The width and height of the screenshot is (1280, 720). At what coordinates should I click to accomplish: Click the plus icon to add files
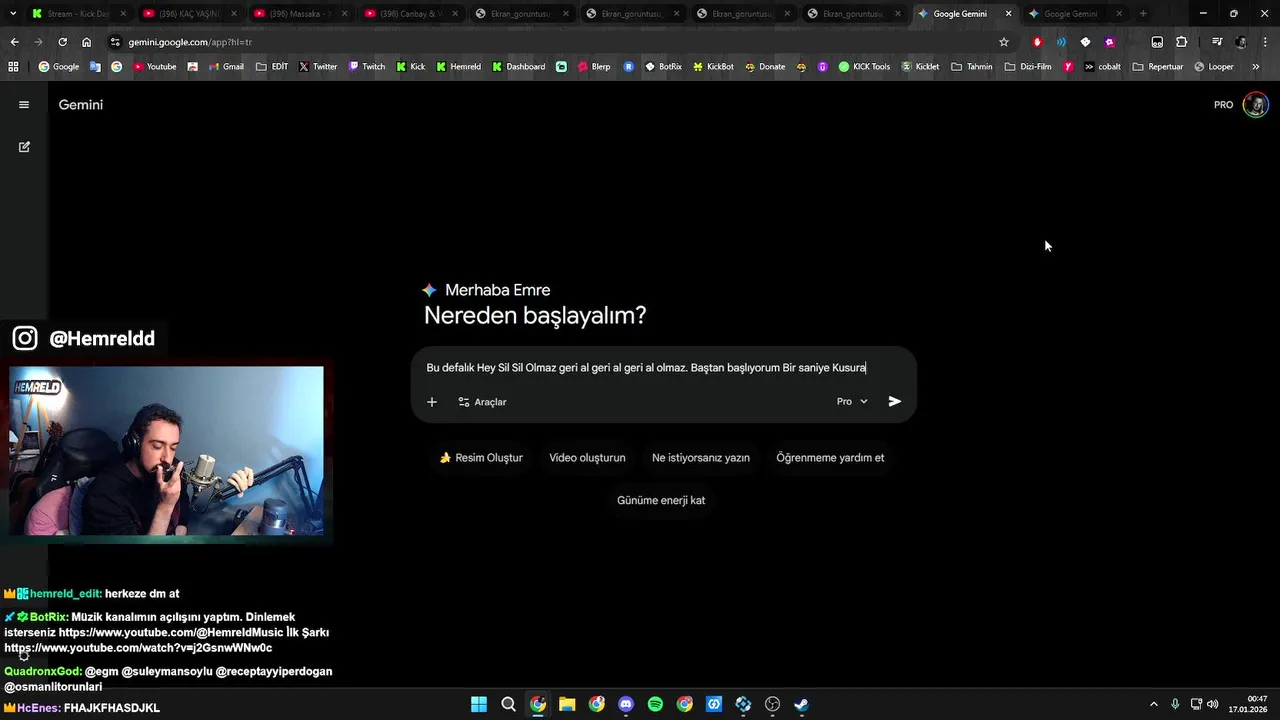[432, 402]
